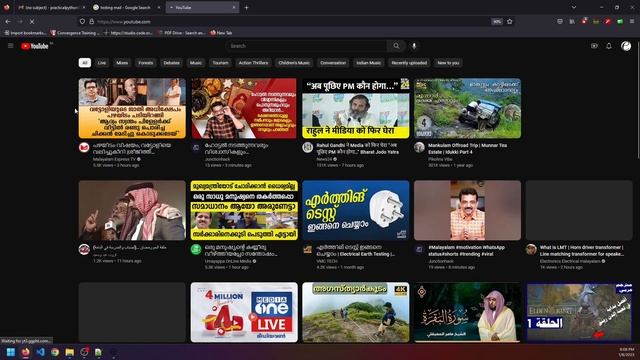Select the Action Thrillers filter chip
Image resolution: width=640 pixels, height=360 pixels.
click(x=253, y=63)
